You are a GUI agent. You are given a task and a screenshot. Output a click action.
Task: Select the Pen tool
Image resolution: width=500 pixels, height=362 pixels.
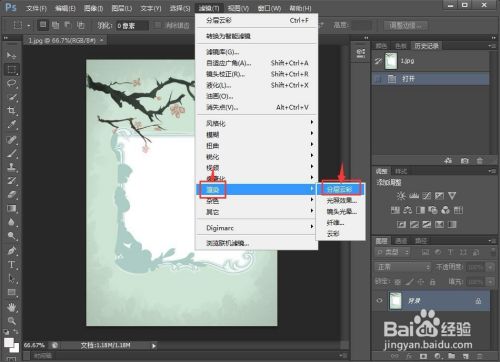point(12,250)
